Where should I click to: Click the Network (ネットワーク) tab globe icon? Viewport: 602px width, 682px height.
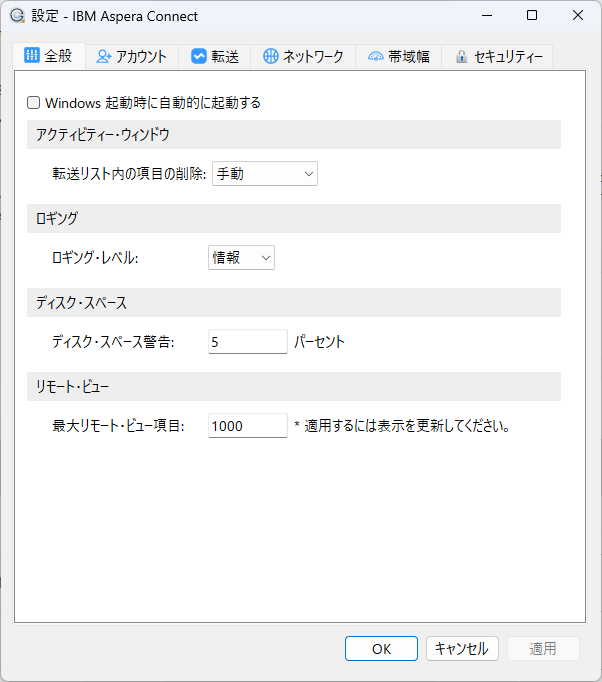pyautogui.click(x=271, y=57)
